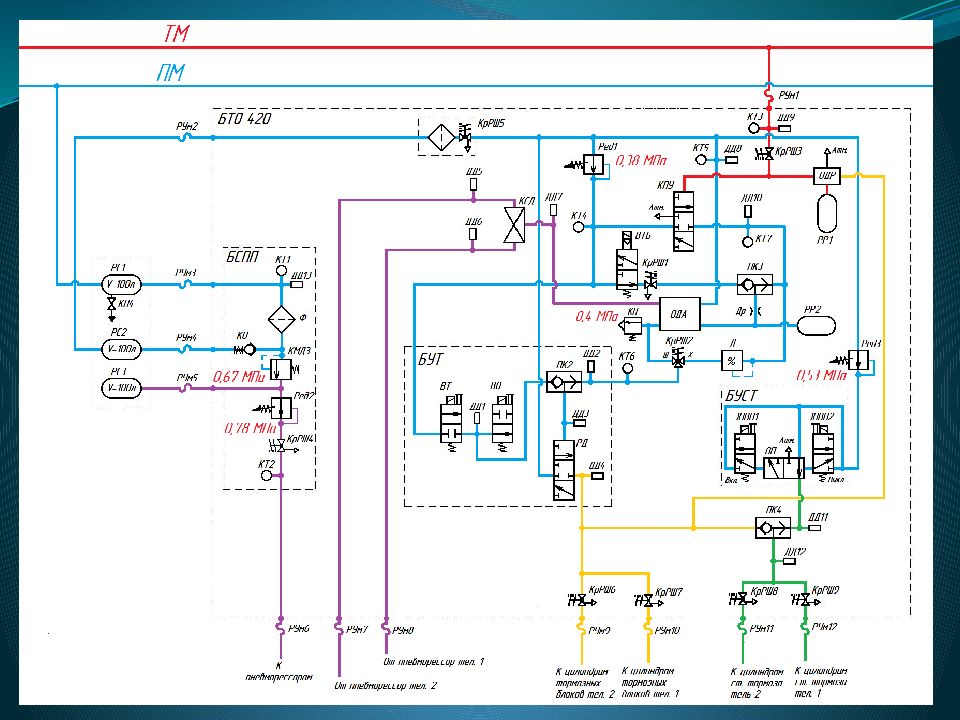
Task: Click the РУн1 hose connector symbol
Action: pyautogui.click(x=769, y=94)
